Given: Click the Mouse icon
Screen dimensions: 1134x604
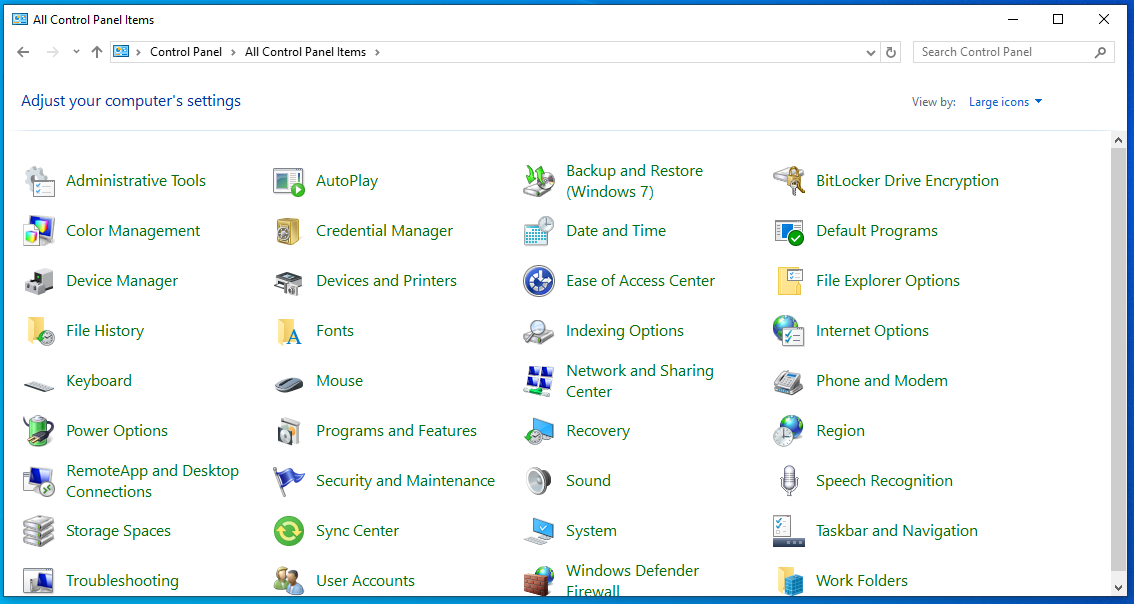Looking at the screenshot, I should pos(289,382).
